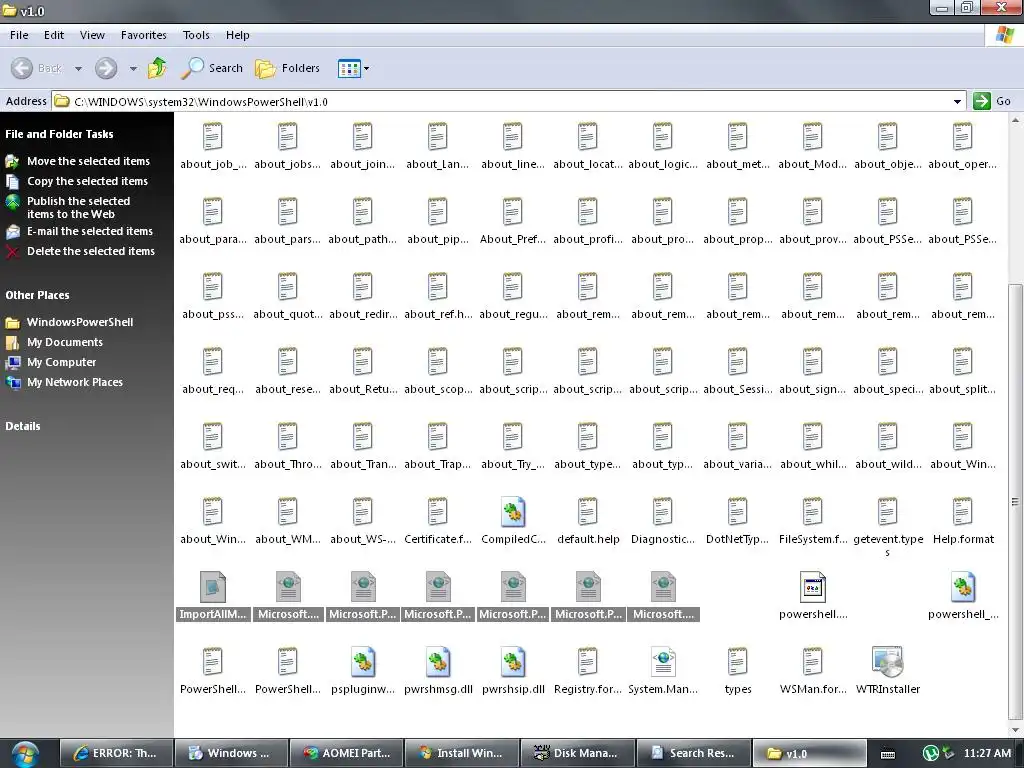Open the Help menu
The width and height of the screenshot is (1024, 768).
(x=238, y=35)
